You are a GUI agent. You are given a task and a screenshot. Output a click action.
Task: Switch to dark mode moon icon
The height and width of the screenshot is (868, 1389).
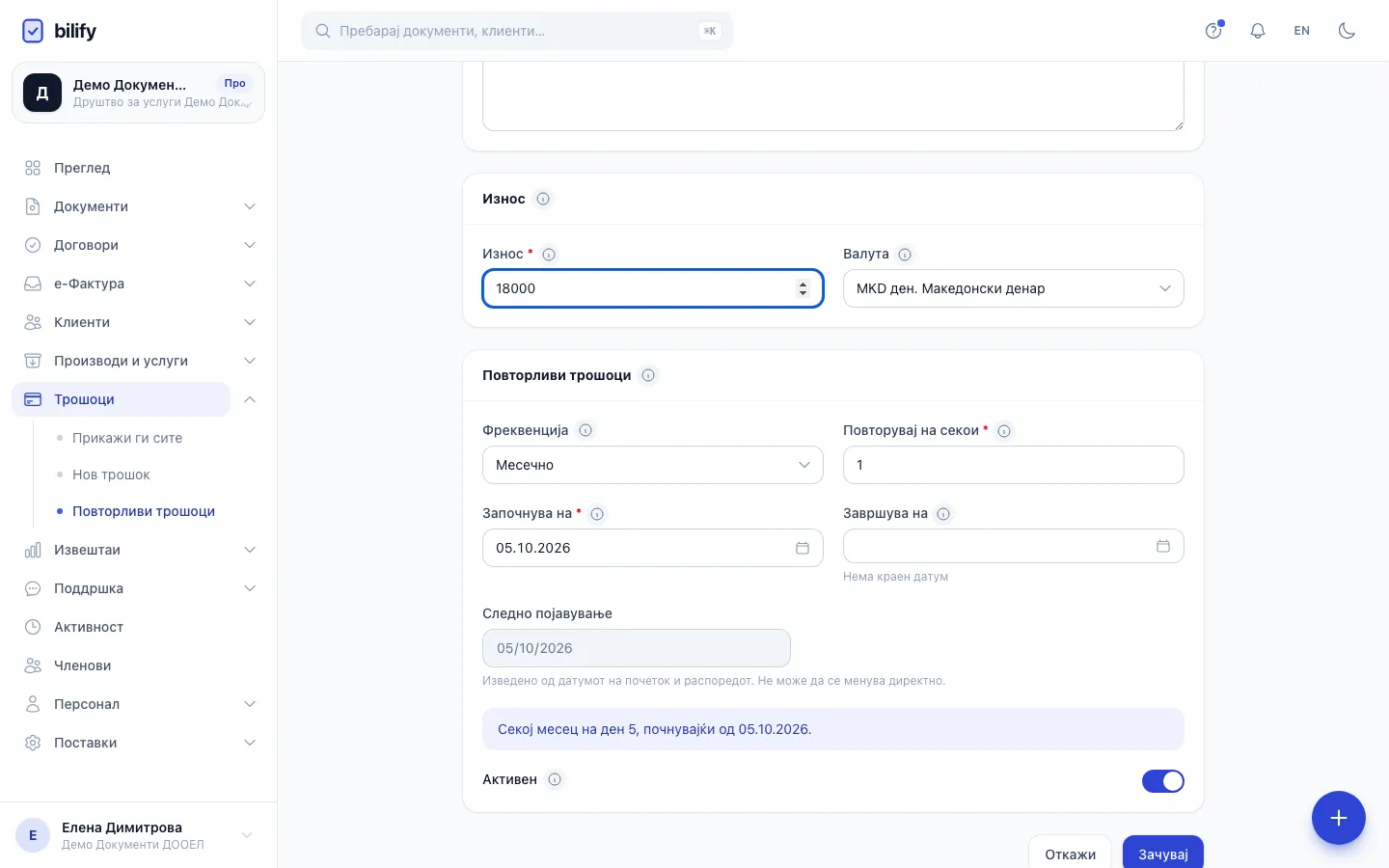click(x=1347, y=31)
